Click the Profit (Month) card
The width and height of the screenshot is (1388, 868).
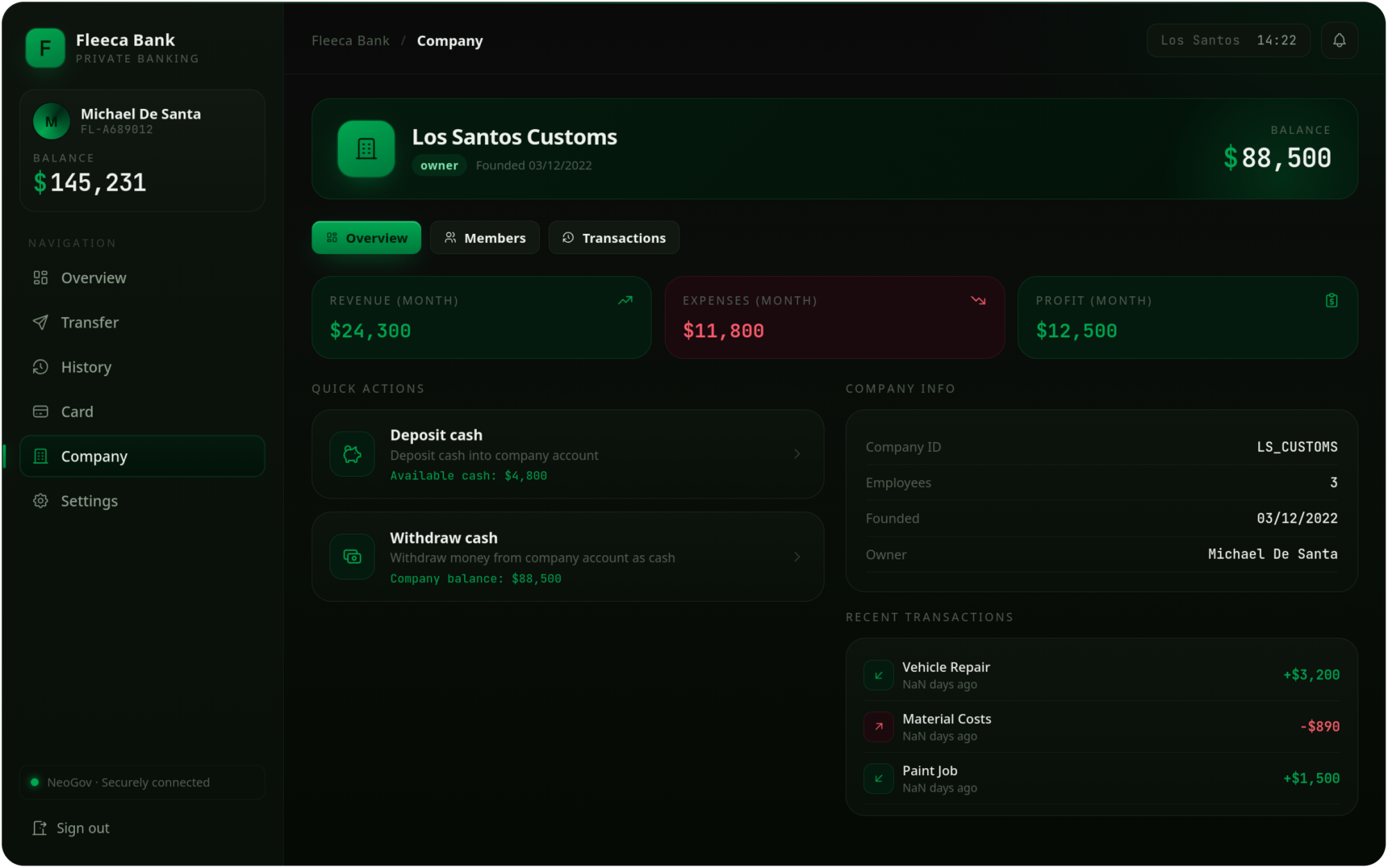(x=1187, y=317)
